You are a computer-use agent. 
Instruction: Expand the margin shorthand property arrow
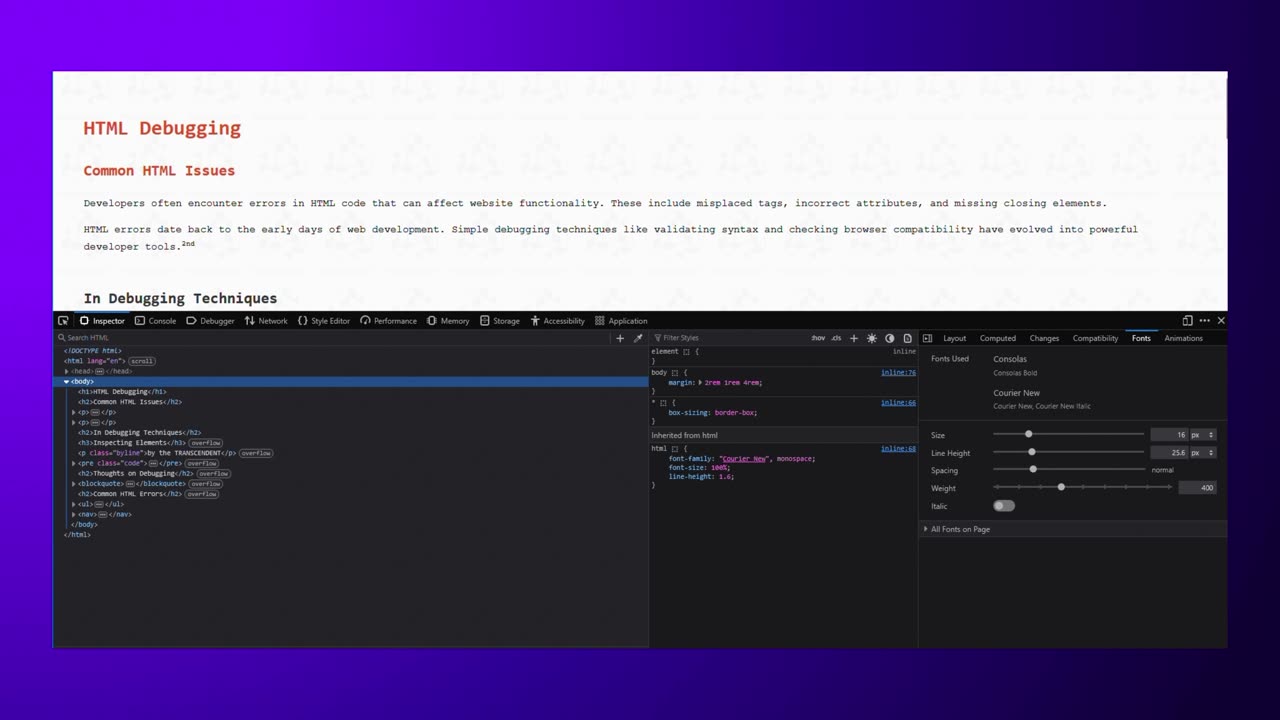(700, 383)
